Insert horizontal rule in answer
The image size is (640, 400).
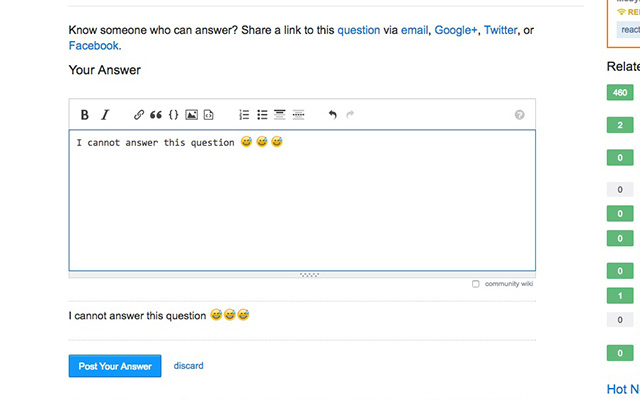click(x=298, y=115)
